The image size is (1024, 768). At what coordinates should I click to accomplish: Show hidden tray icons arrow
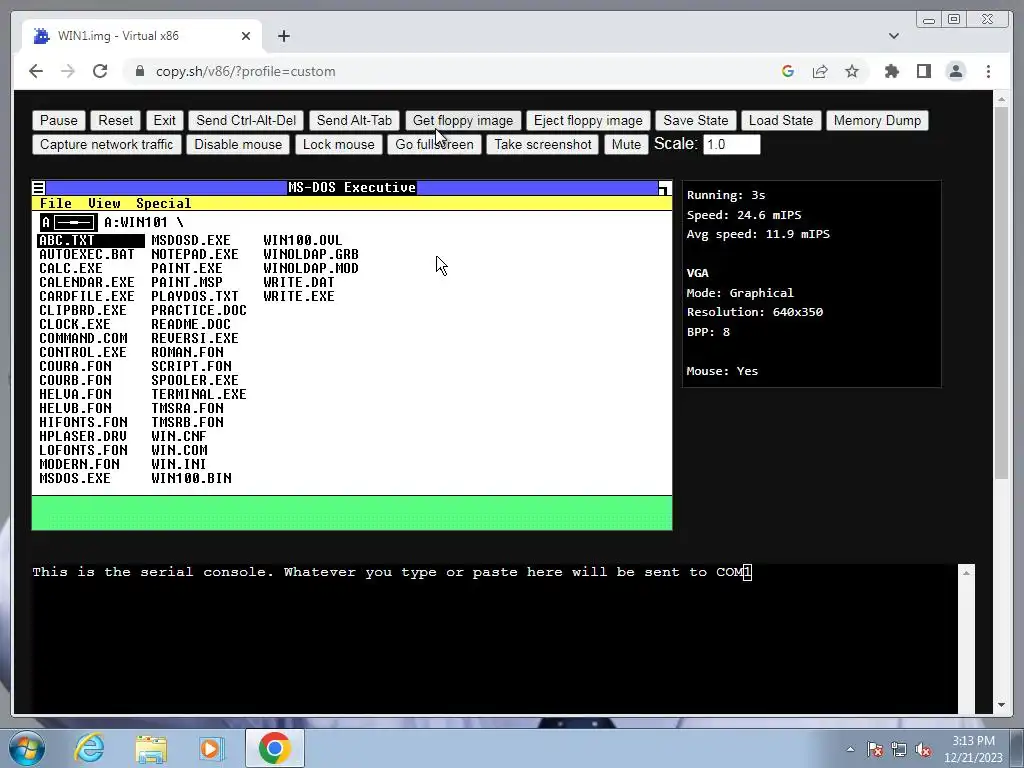[850, 749]
